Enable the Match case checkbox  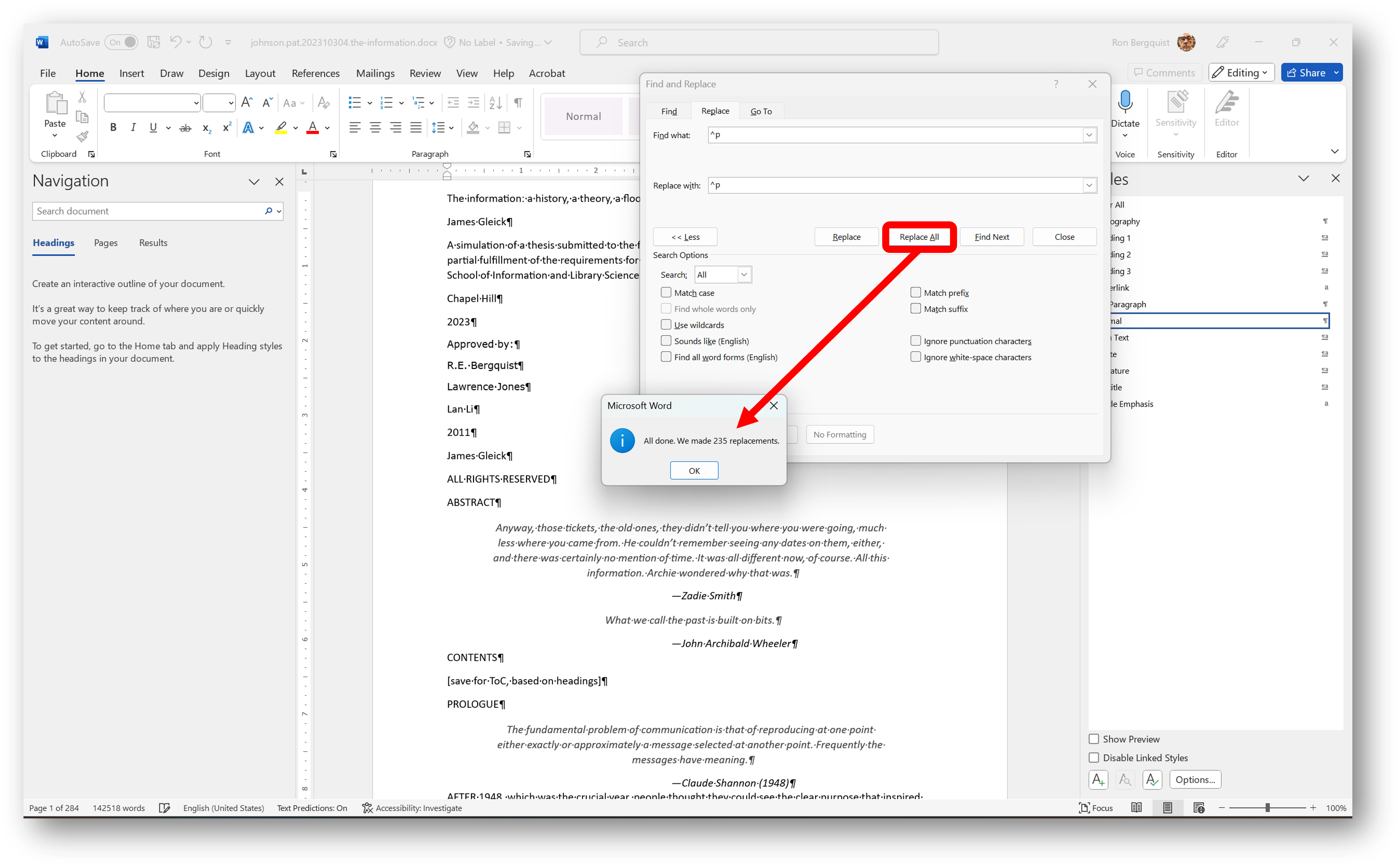(666, 292)
